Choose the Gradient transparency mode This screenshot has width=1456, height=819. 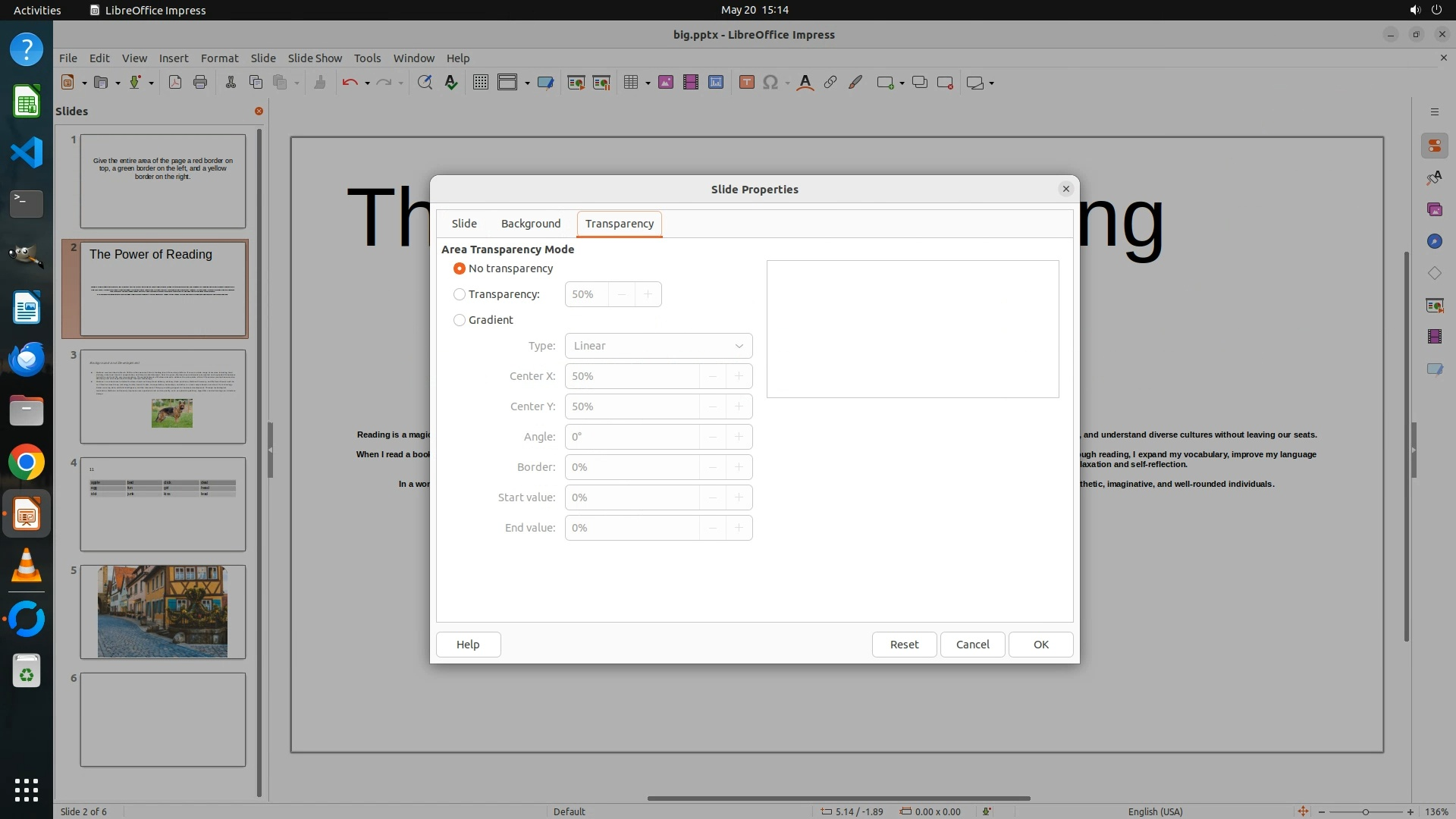point(460,320)
